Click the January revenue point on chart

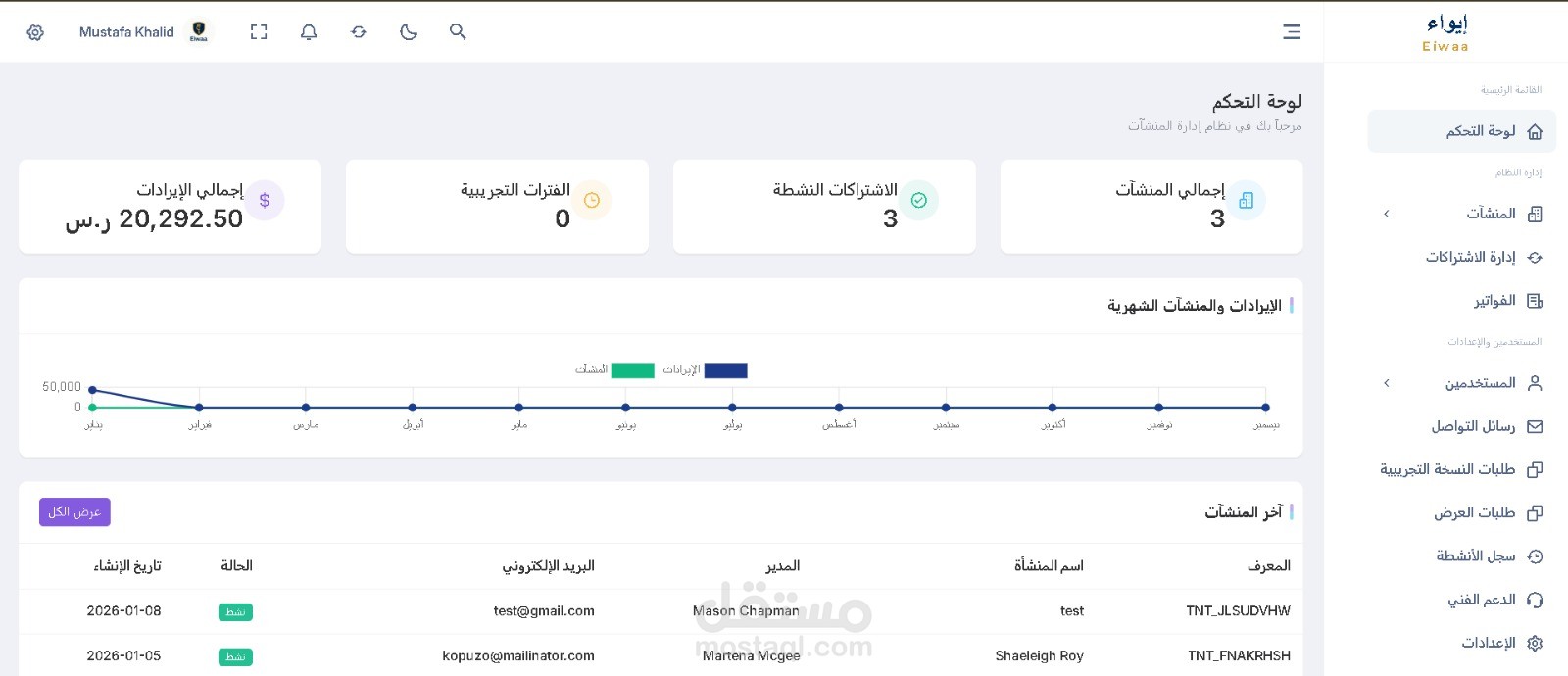coord(93,390)
